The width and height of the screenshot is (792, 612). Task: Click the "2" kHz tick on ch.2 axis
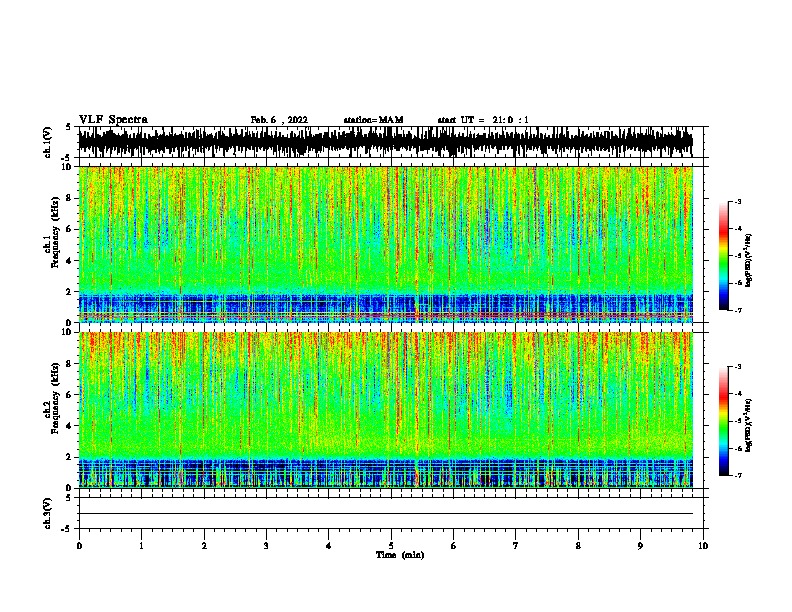pos(70,457)
